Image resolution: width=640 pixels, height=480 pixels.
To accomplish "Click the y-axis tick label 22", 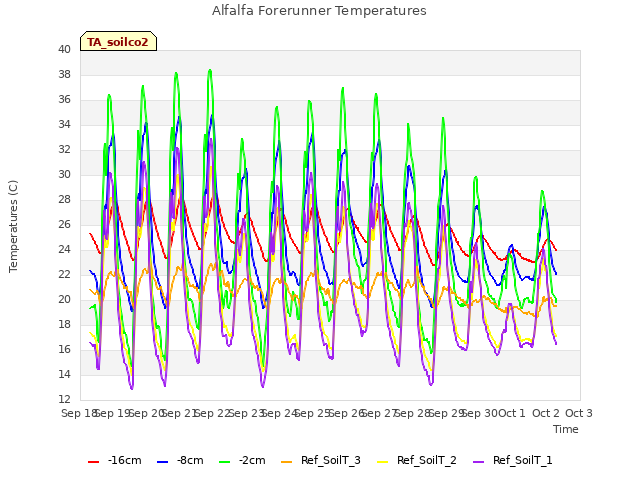I will [x=64, y=274].
